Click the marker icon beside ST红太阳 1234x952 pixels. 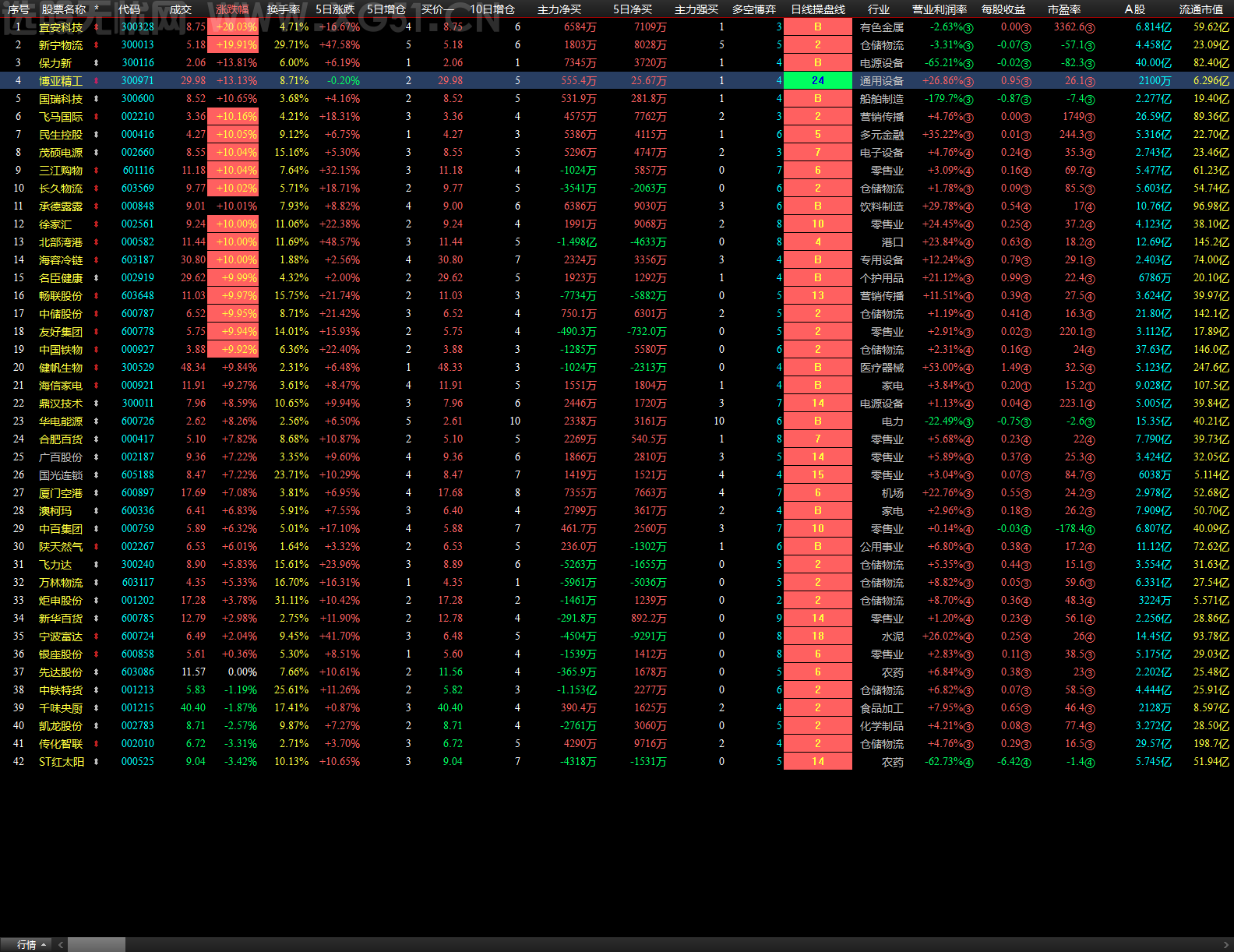pyautogui.click(x=96, y=762)
